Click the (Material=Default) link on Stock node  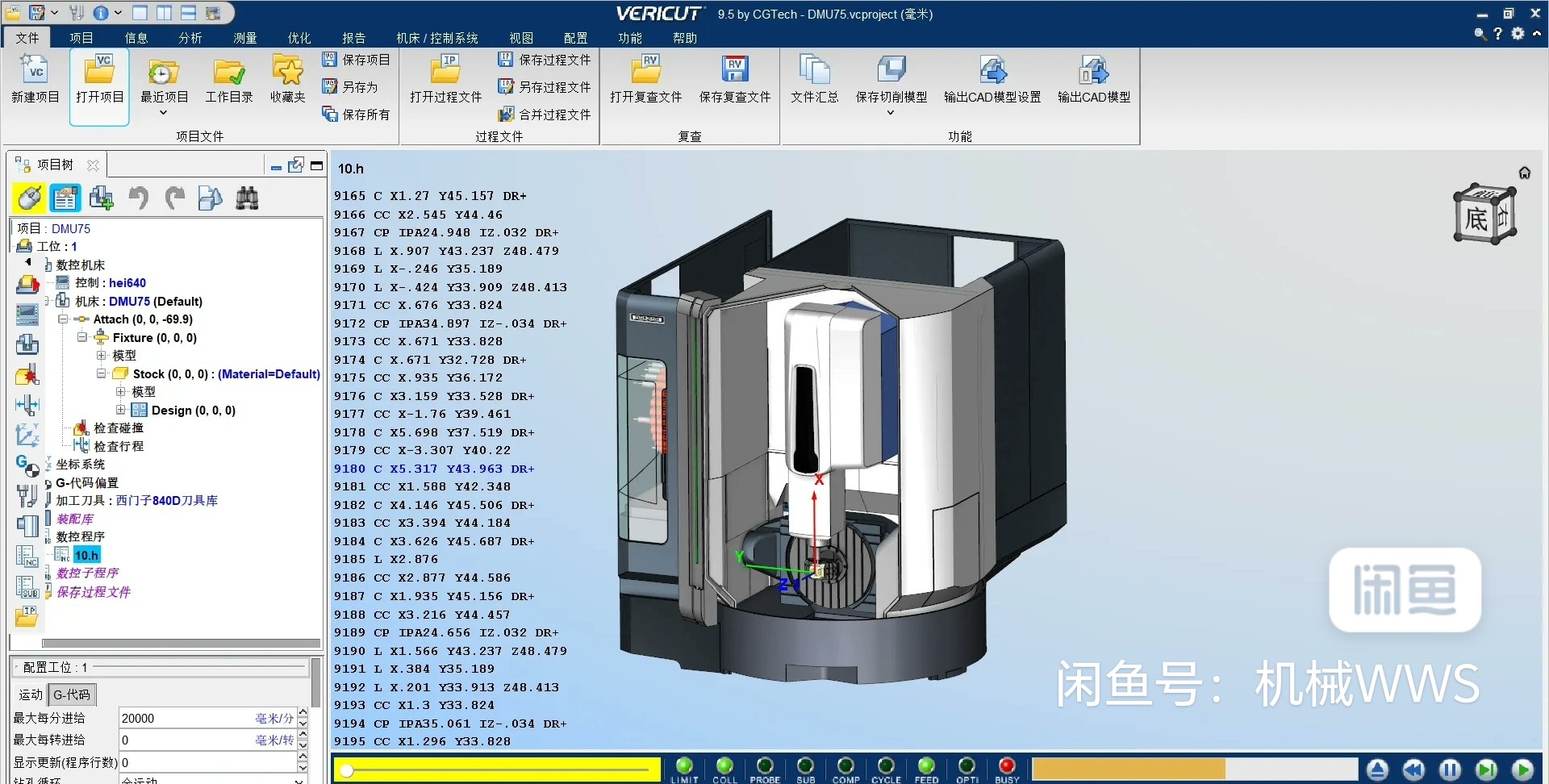[x=267, y=373]
